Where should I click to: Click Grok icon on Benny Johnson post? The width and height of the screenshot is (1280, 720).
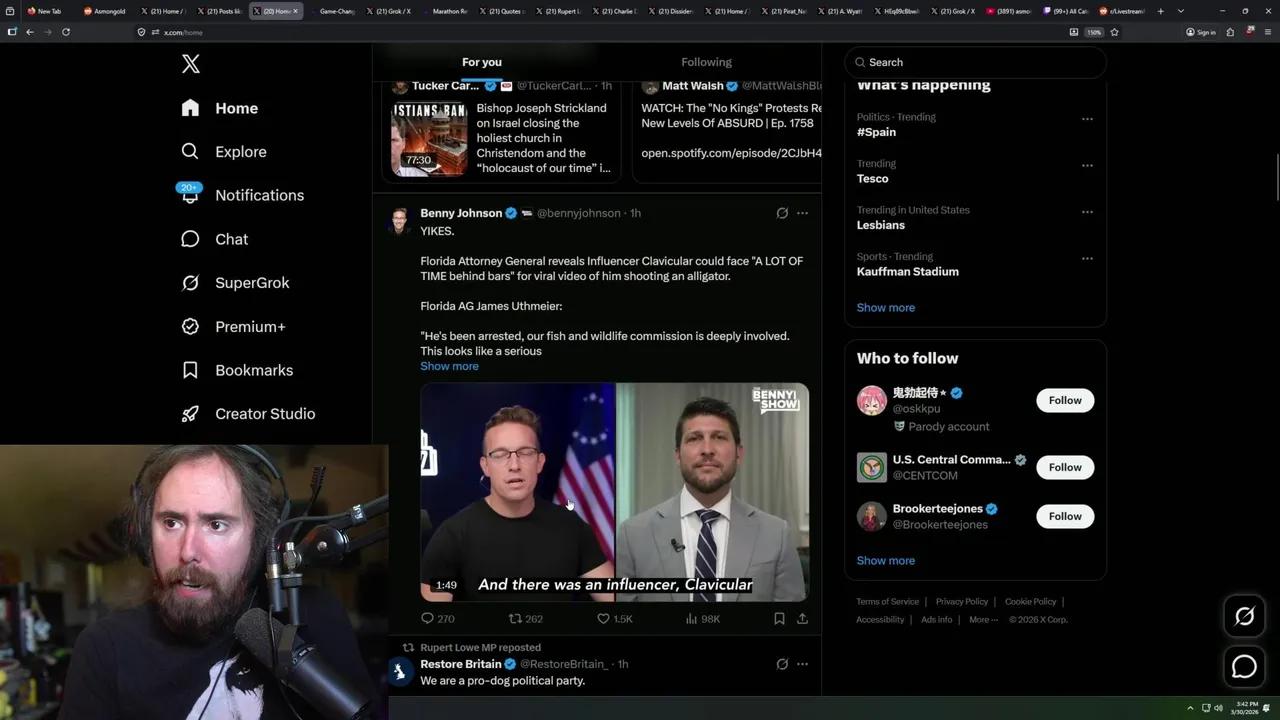pyautogui.click(x=782, y=213)
